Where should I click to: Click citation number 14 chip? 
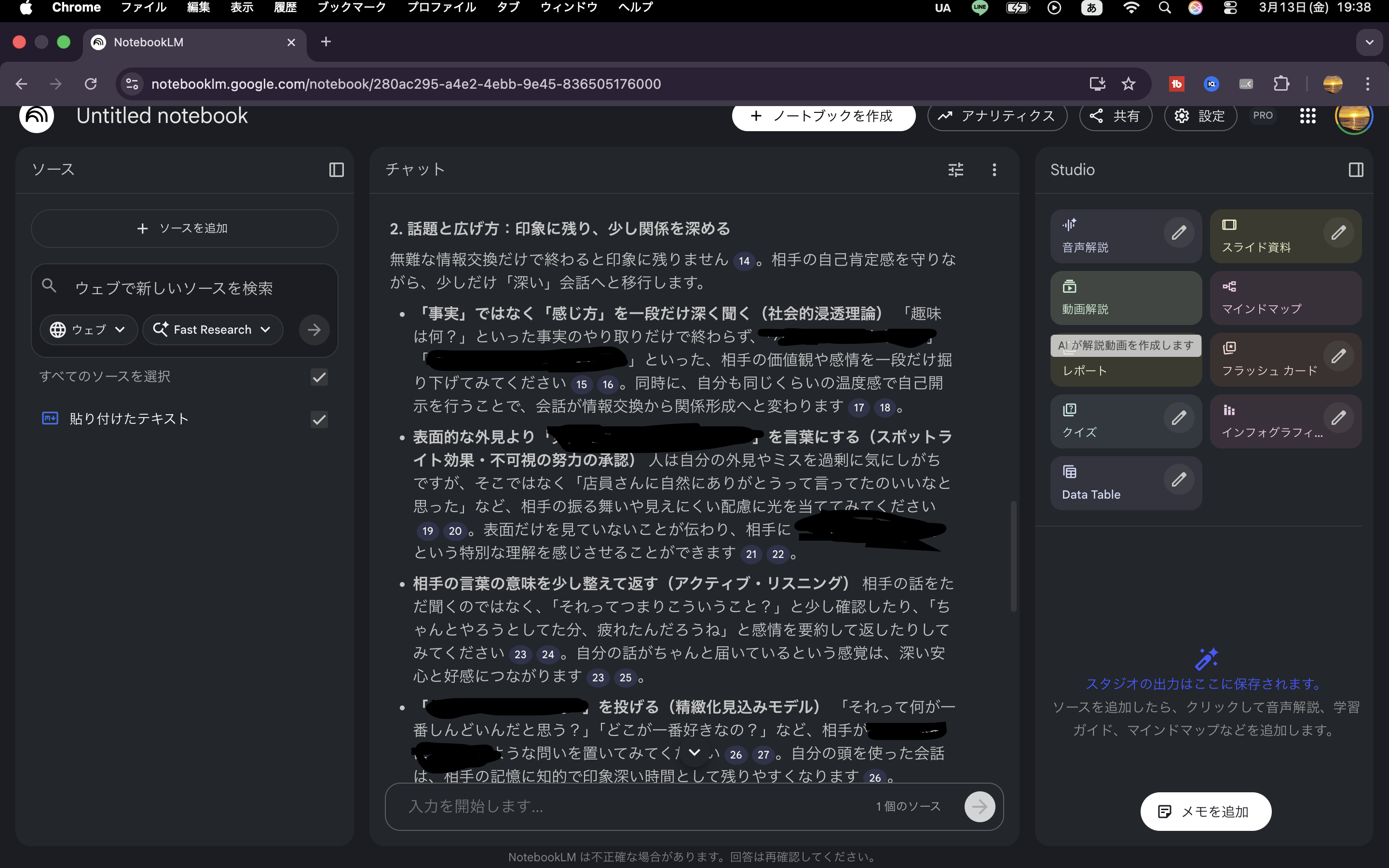tap(744, 260)
